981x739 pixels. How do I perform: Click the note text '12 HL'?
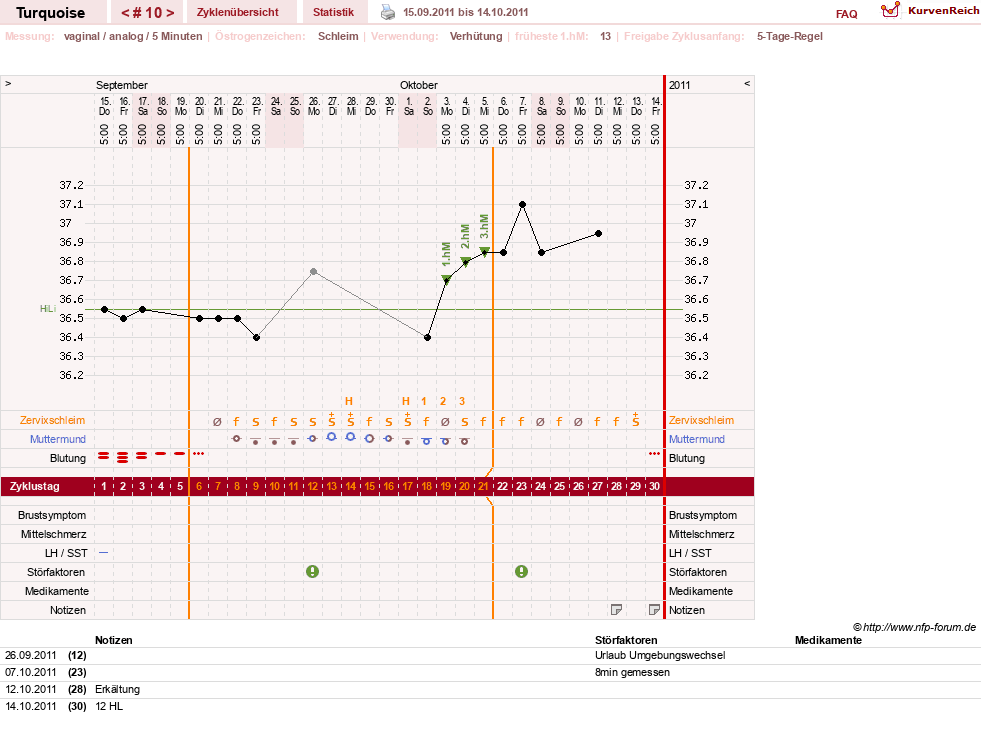pyautogui.click(x=109, y=706)
